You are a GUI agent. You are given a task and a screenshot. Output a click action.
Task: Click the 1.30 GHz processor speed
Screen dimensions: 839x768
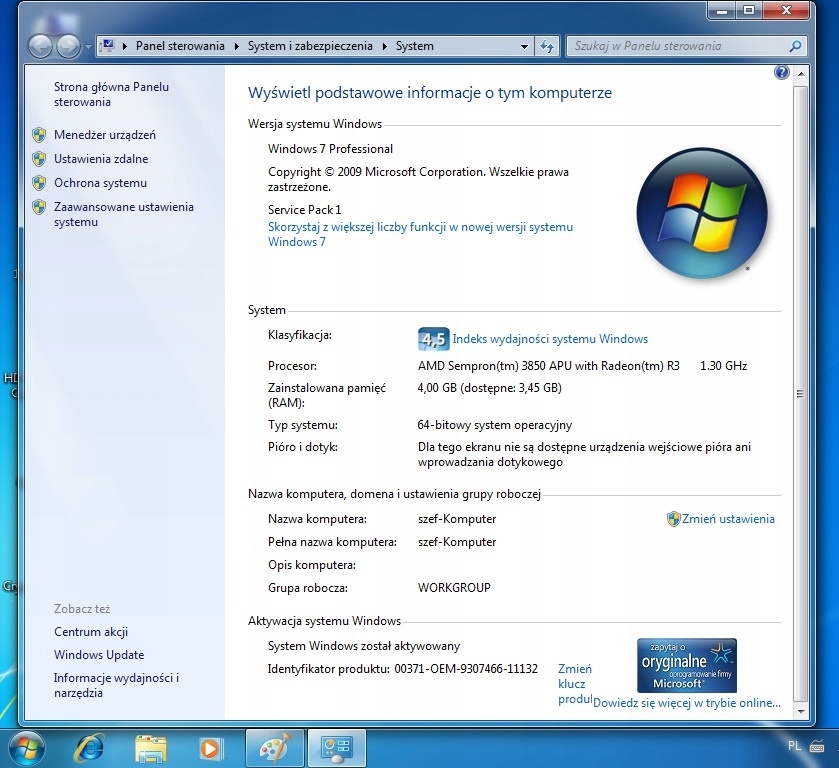point(723,366)
